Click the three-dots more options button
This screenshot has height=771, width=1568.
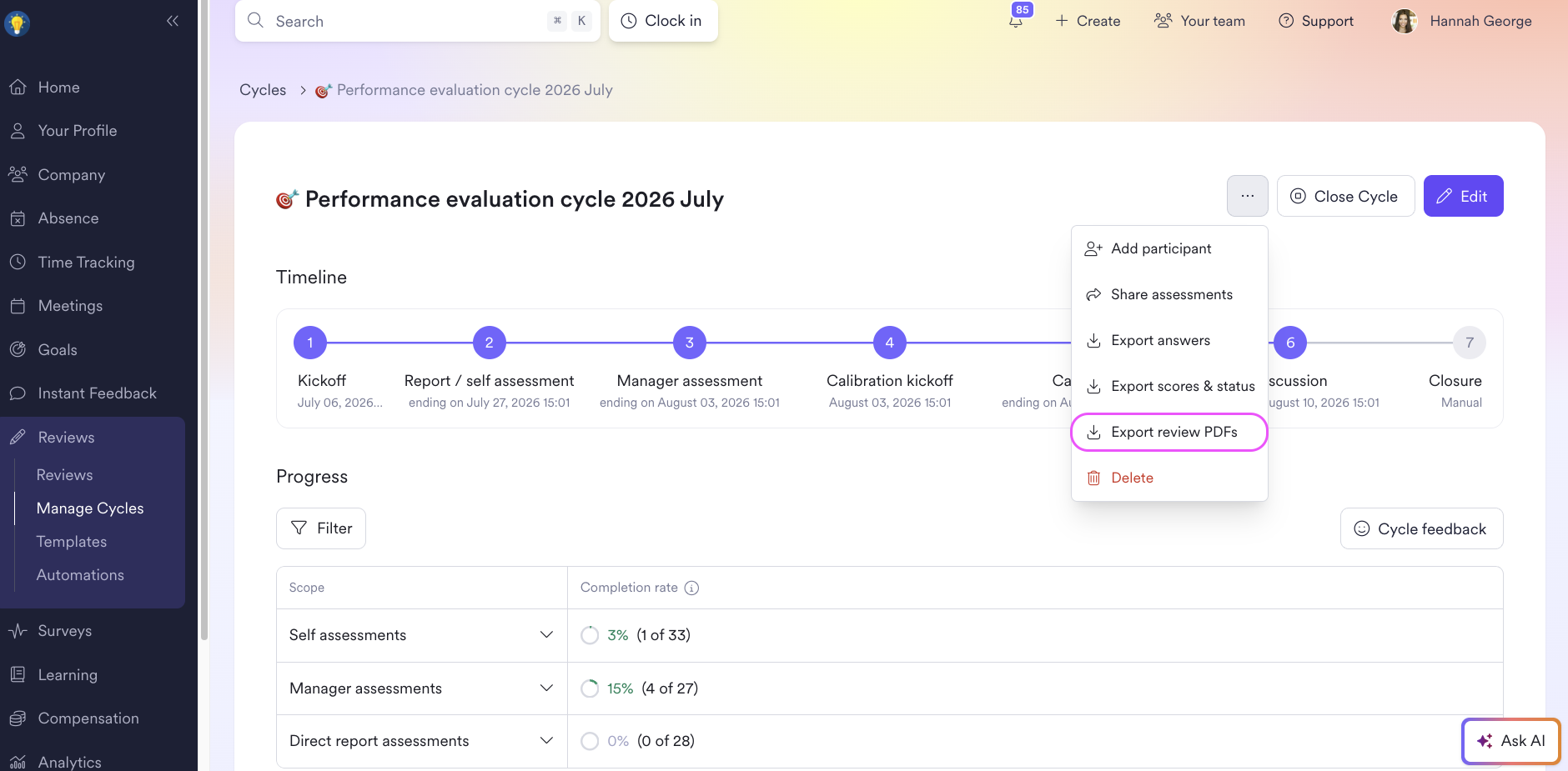[1247, 196]
